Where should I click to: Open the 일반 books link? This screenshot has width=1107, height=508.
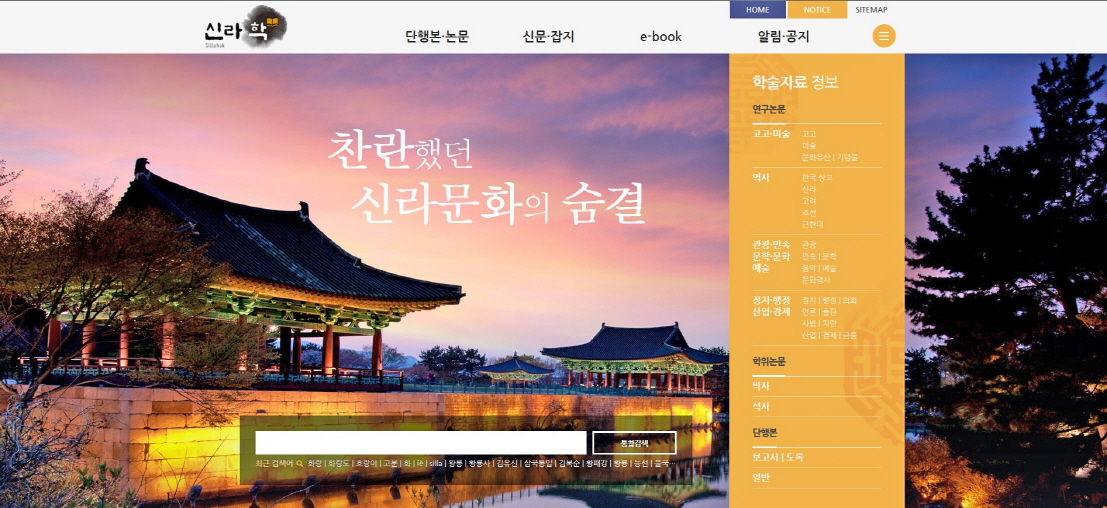(761, 478)
